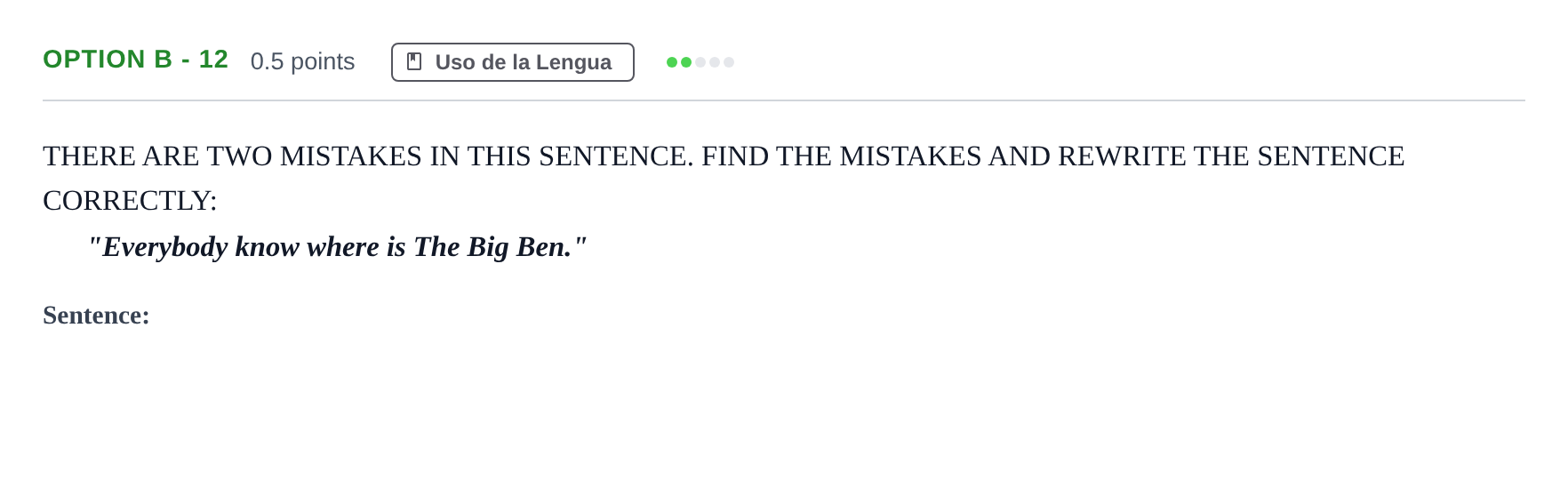Click FIND THE MISTAKES in the instructions

[x=841, y=156]
